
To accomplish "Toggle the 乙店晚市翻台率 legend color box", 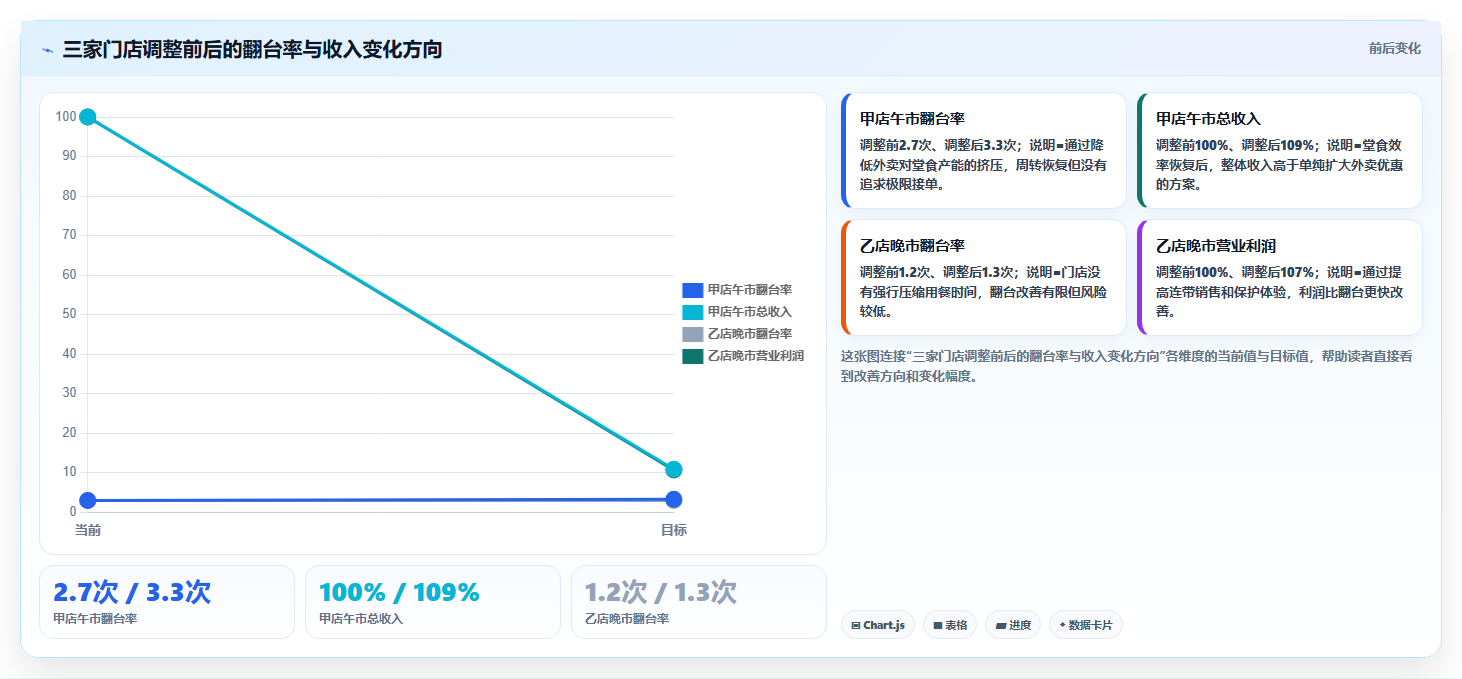I will [693, 334].
